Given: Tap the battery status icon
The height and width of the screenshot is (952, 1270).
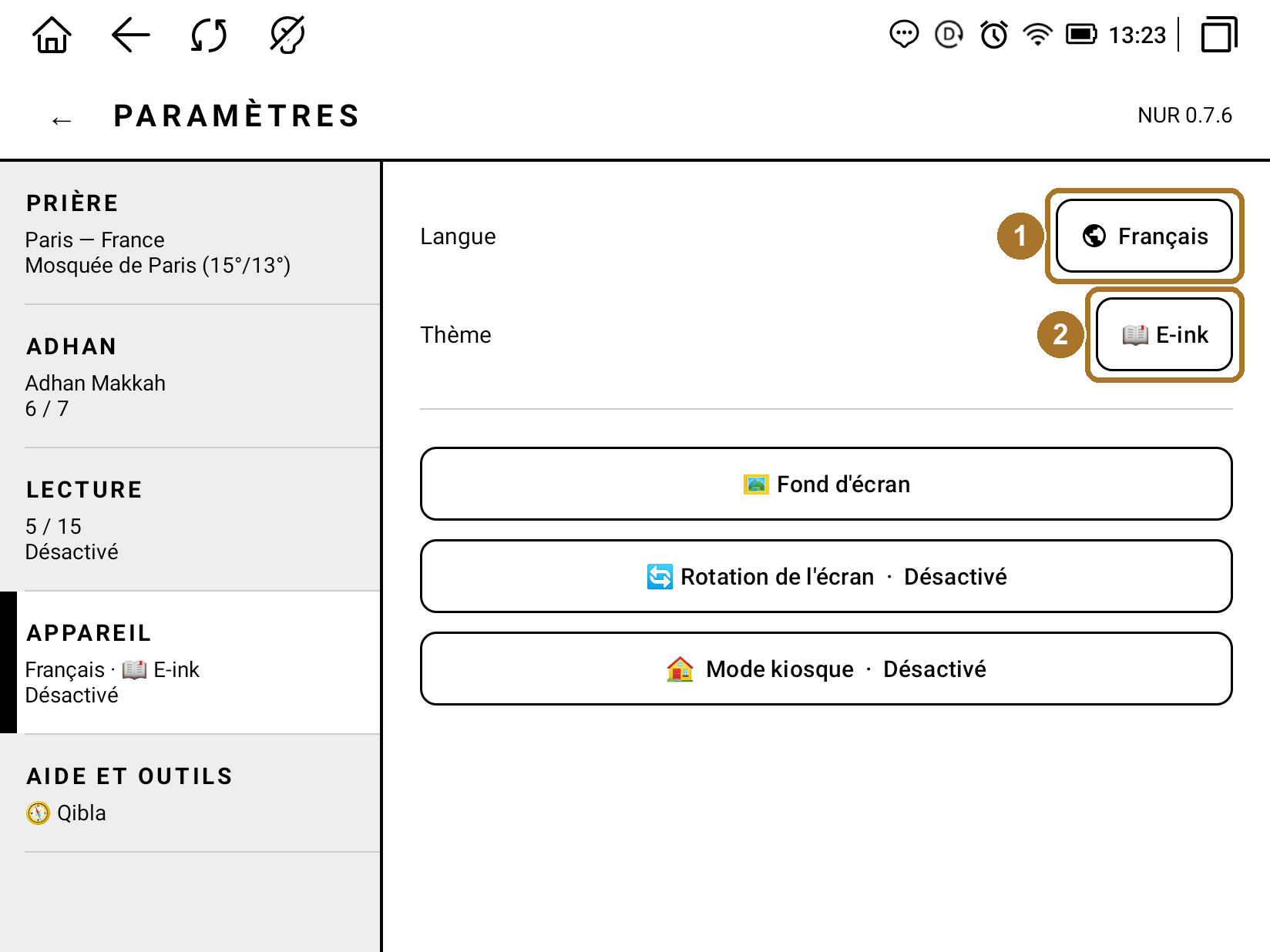Looking at the screenshot, I should (1081, 35).
